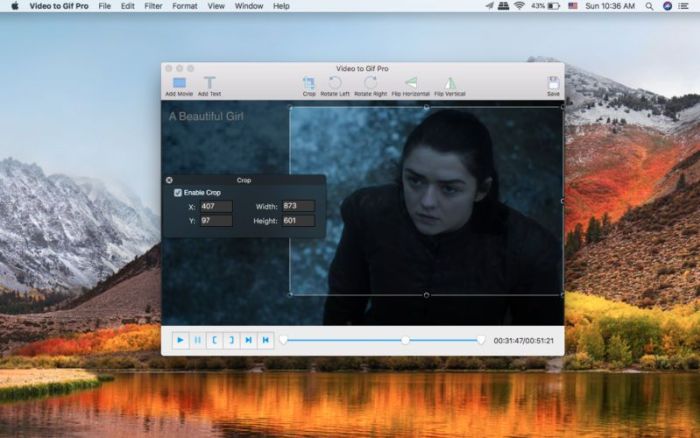This screenshot has height=438, width=700.
Task: Click the timeline playhead knob
Action: coord(405,340)
